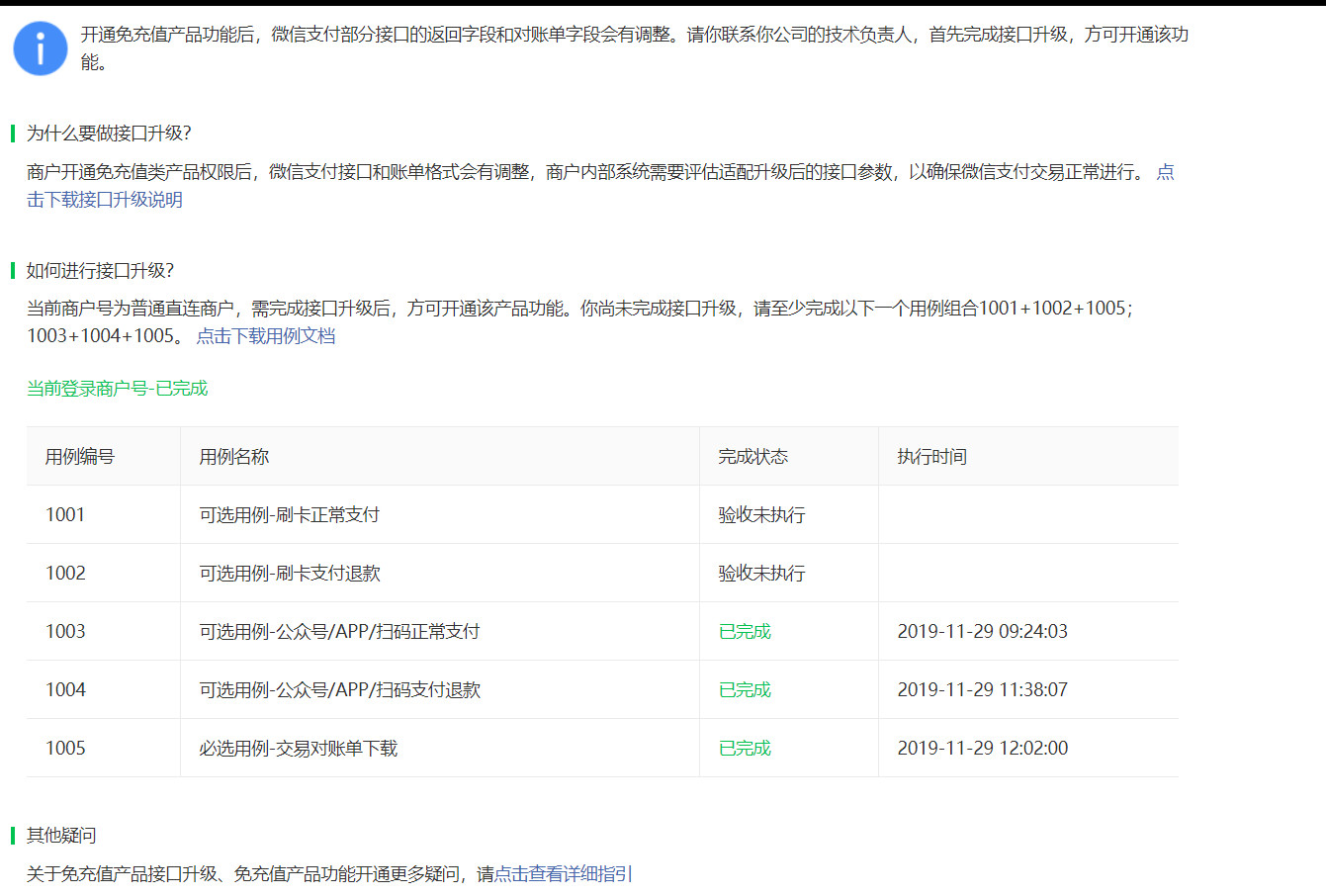Select timestamp 2019-11-29 12:02:00

point(983,749)
